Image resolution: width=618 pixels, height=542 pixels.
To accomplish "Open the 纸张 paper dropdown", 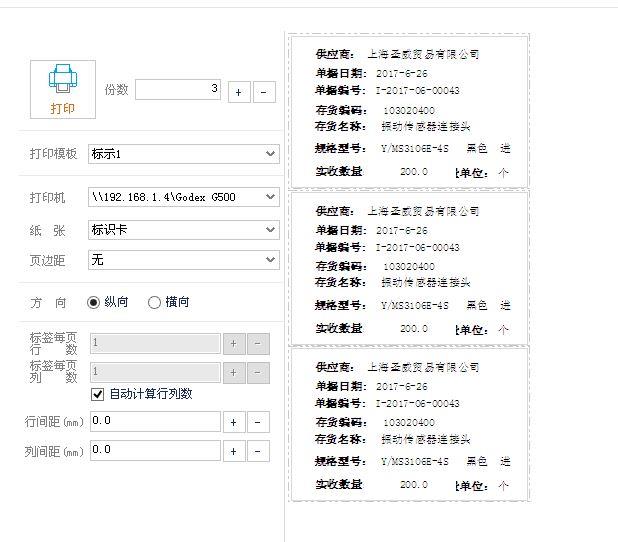I will pos(184,230).
